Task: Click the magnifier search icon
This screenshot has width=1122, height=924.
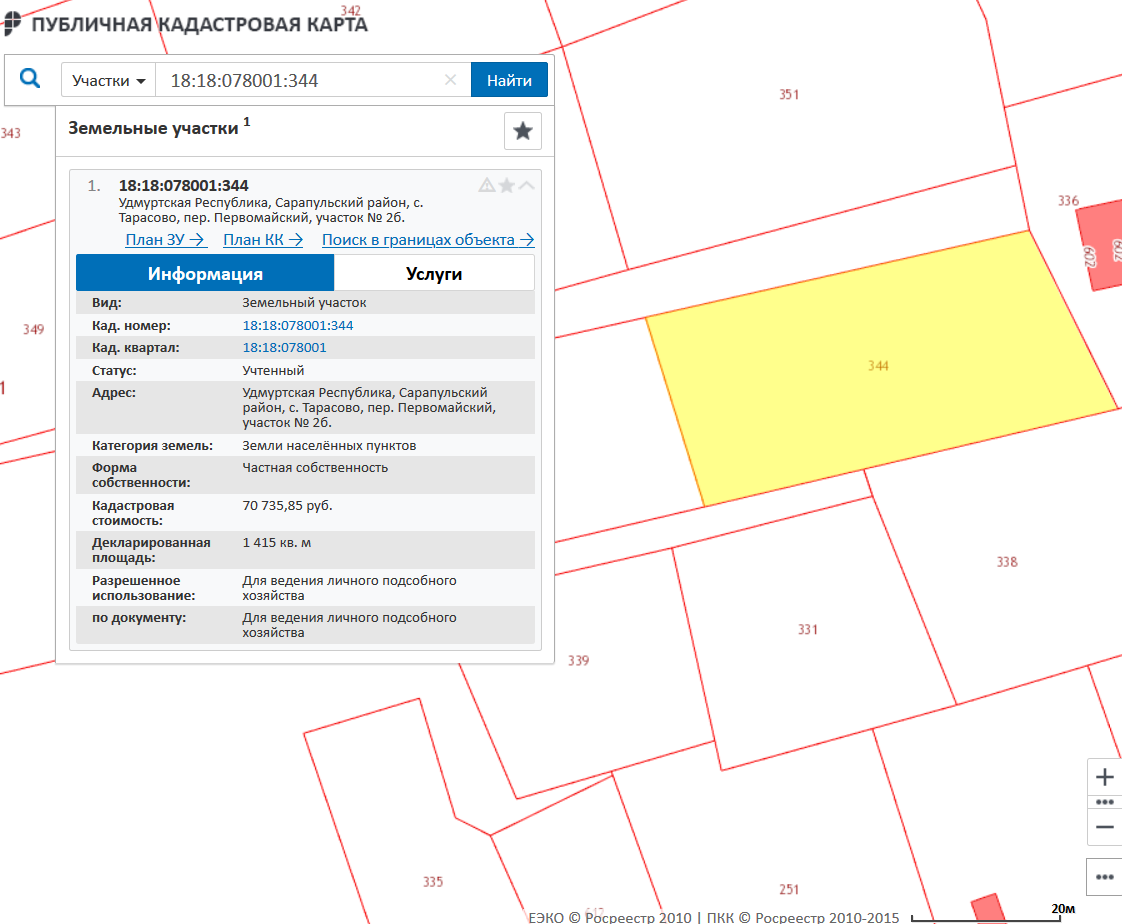Action: [x=30, y=78]
